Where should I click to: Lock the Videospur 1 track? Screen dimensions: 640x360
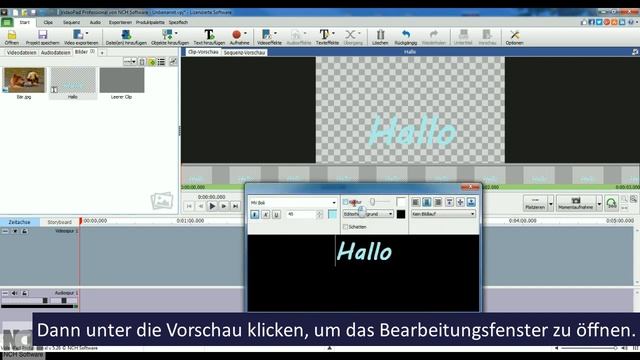click(24, 231)
